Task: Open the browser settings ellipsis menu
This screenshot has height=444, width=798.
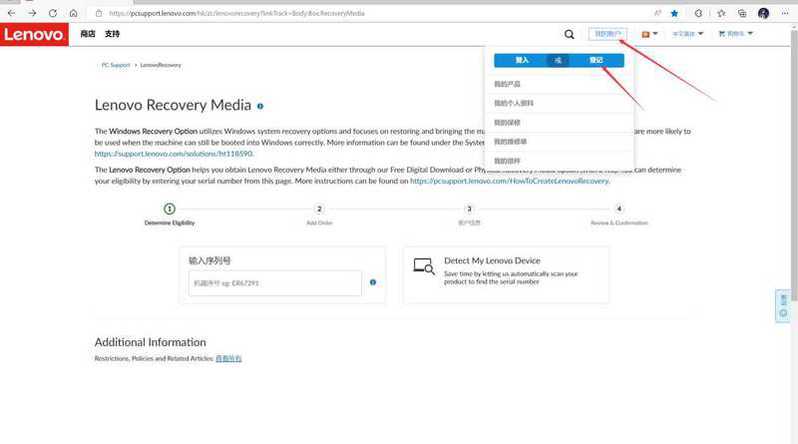Action: point(785,13)
